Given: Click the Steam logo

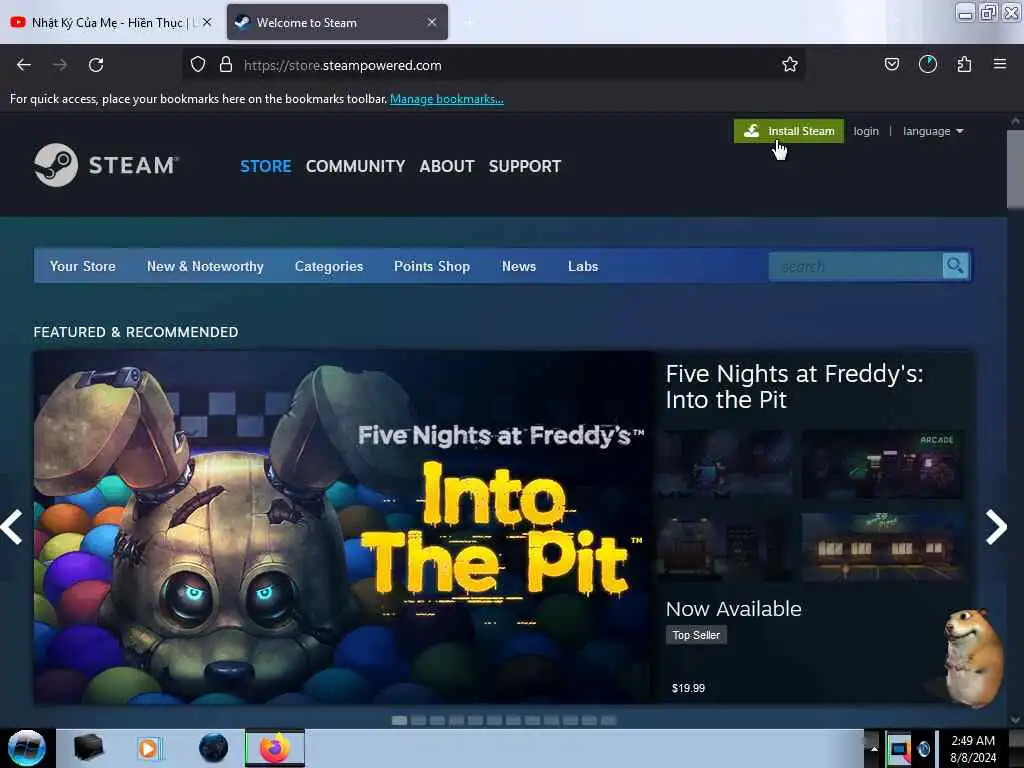Looking at the screenshot, I should pyautogui.click(x=106, y=165).
